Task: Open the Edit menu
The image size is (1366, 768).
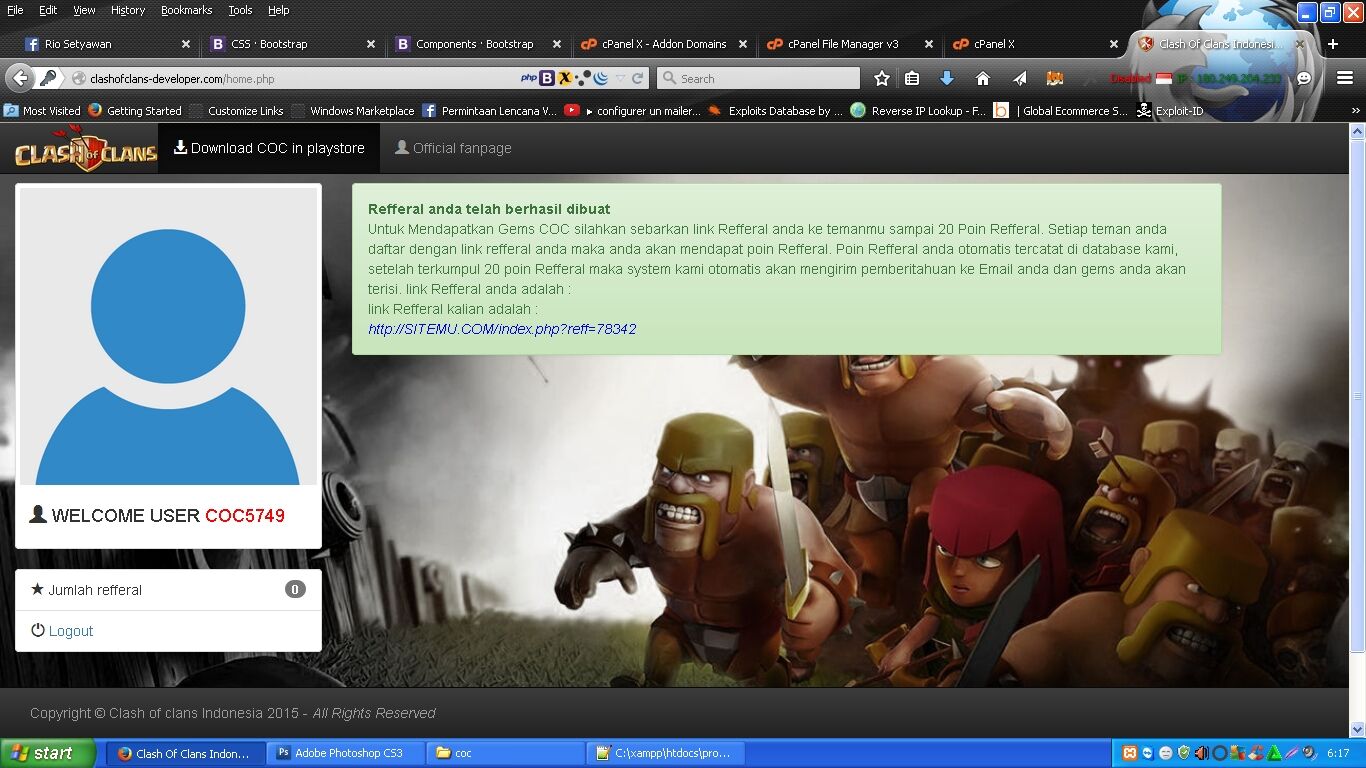Action: (48, 10)
